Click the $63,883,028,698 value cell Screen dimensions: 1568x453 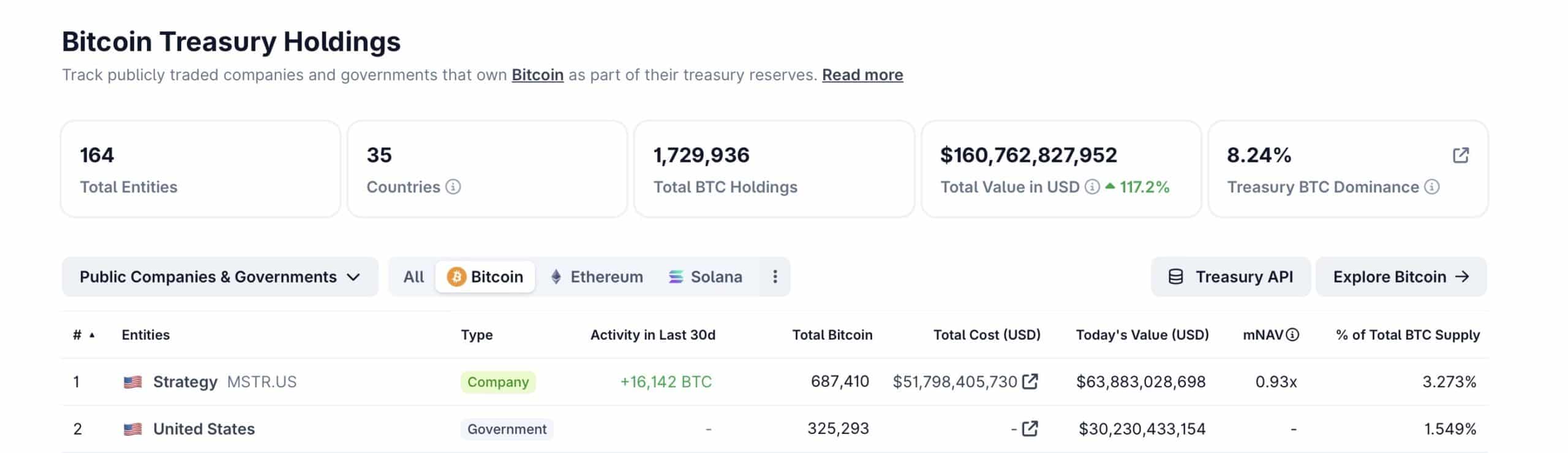1140,382
